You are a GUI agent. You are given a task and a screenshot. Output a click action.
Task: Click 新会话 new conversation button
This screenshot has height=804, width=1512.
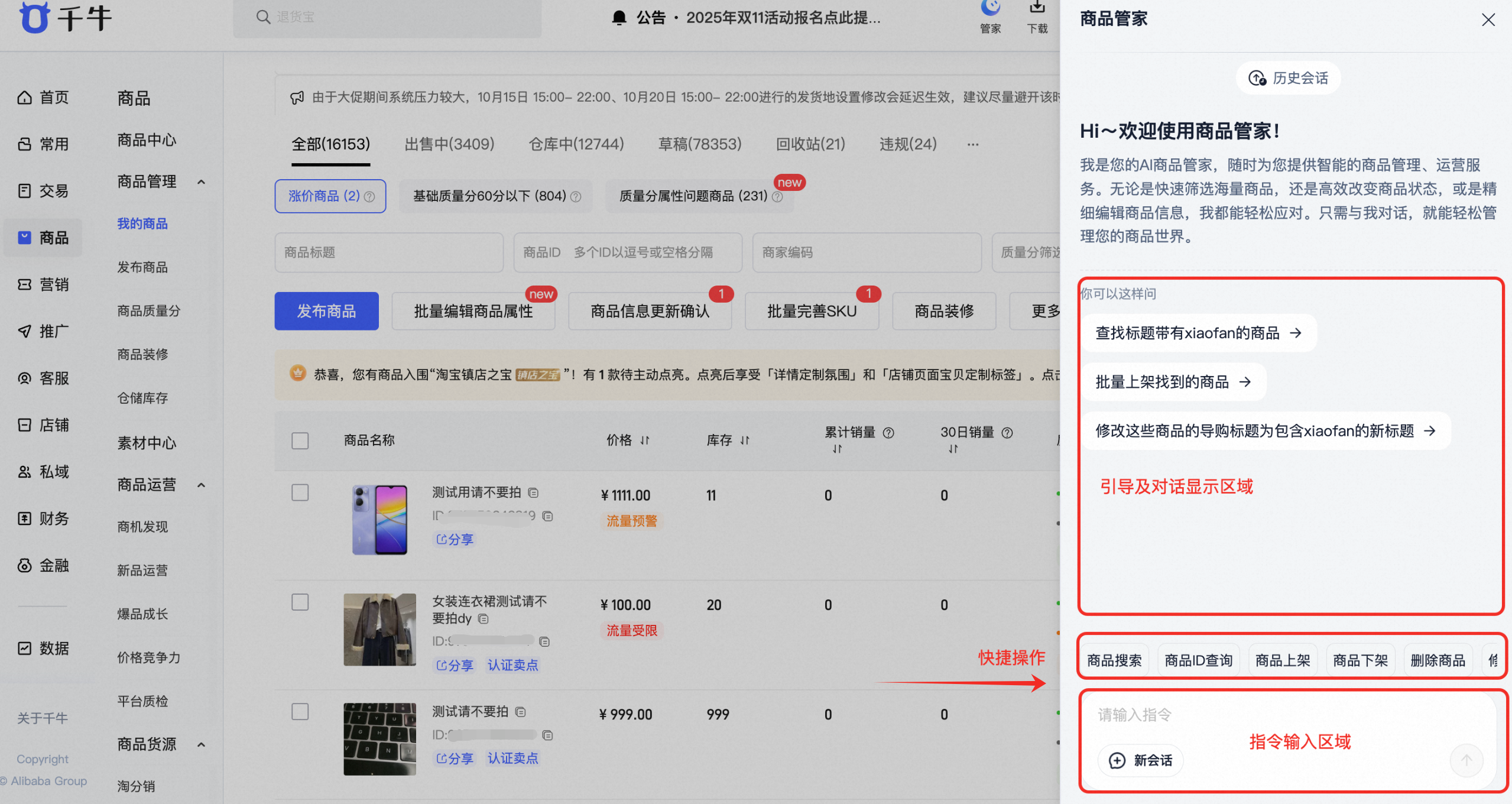click(1140, 760)
